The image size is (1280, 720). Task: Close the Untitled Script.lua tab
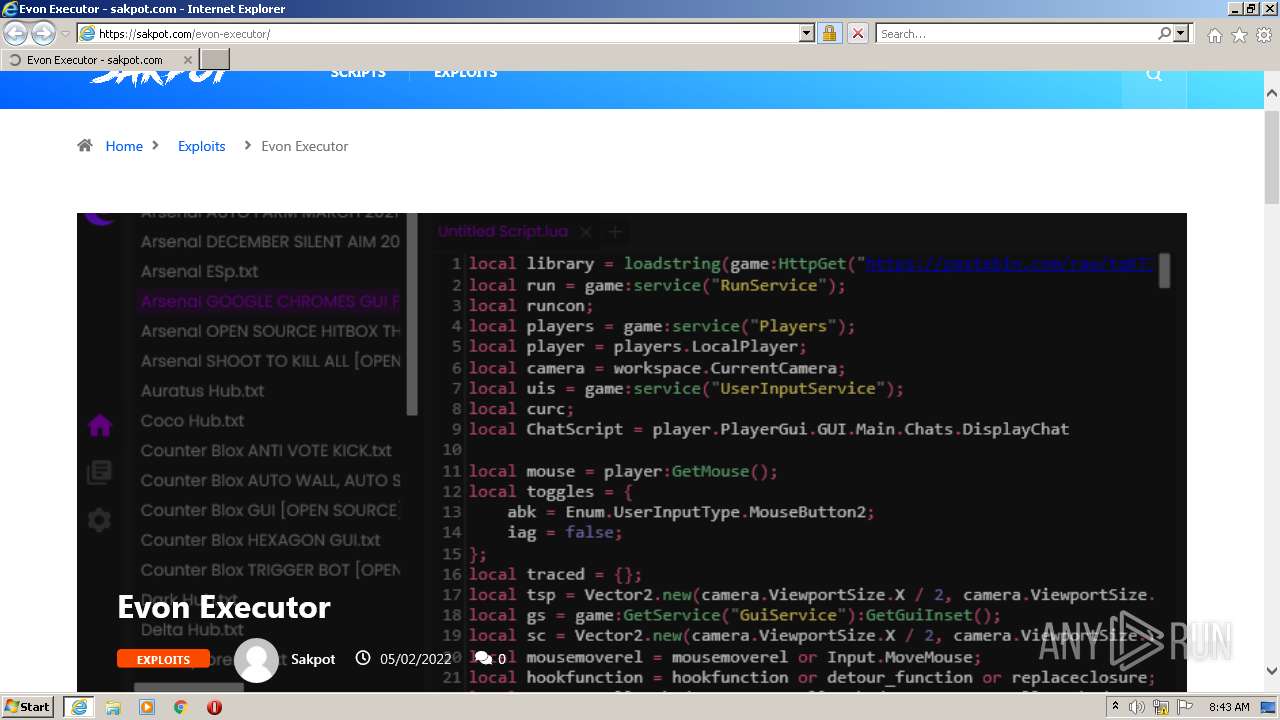586,232
